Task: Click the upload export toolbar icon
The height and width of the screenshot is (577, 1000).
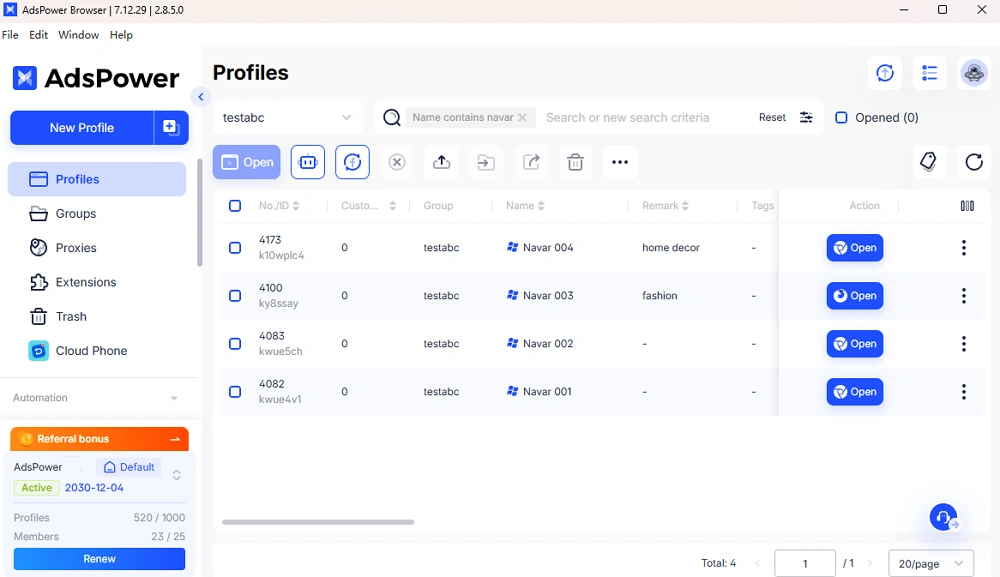Action: click(441, 162)
